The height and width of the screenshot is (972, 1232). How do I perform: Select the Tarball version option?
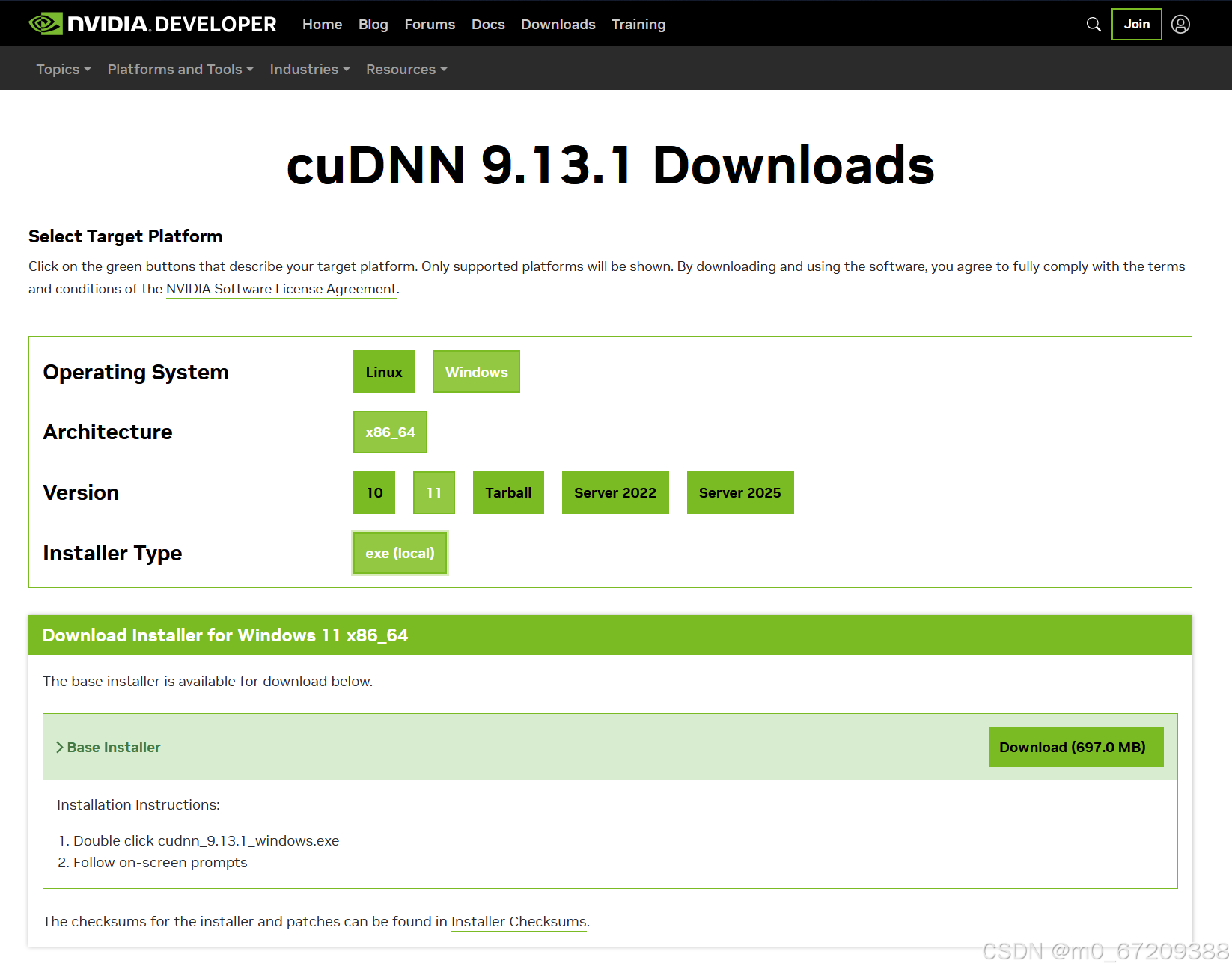(x=508, y=492)
